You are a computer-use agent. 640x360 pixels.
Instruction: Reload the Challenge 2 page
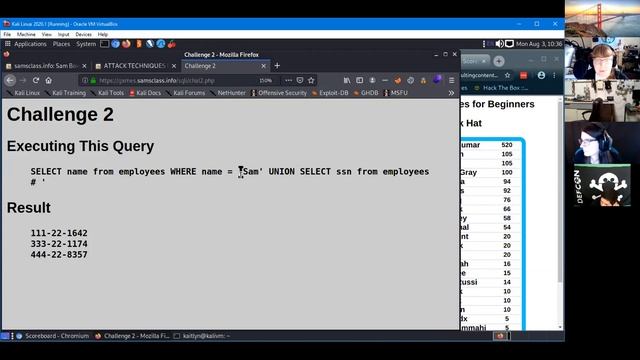coord(36,80)
